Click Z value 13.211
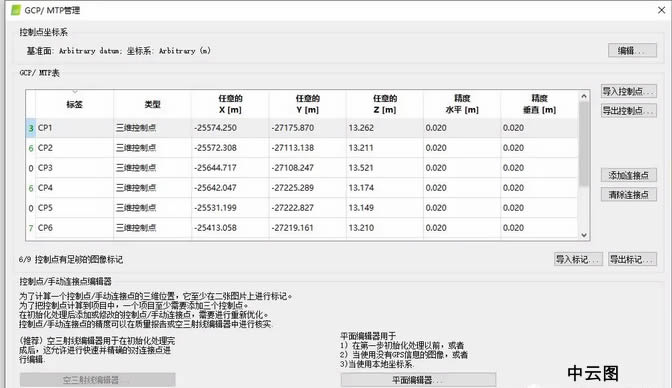Image resolution: width=672 pixels, height=388 pixels. [x=361, y=148]
